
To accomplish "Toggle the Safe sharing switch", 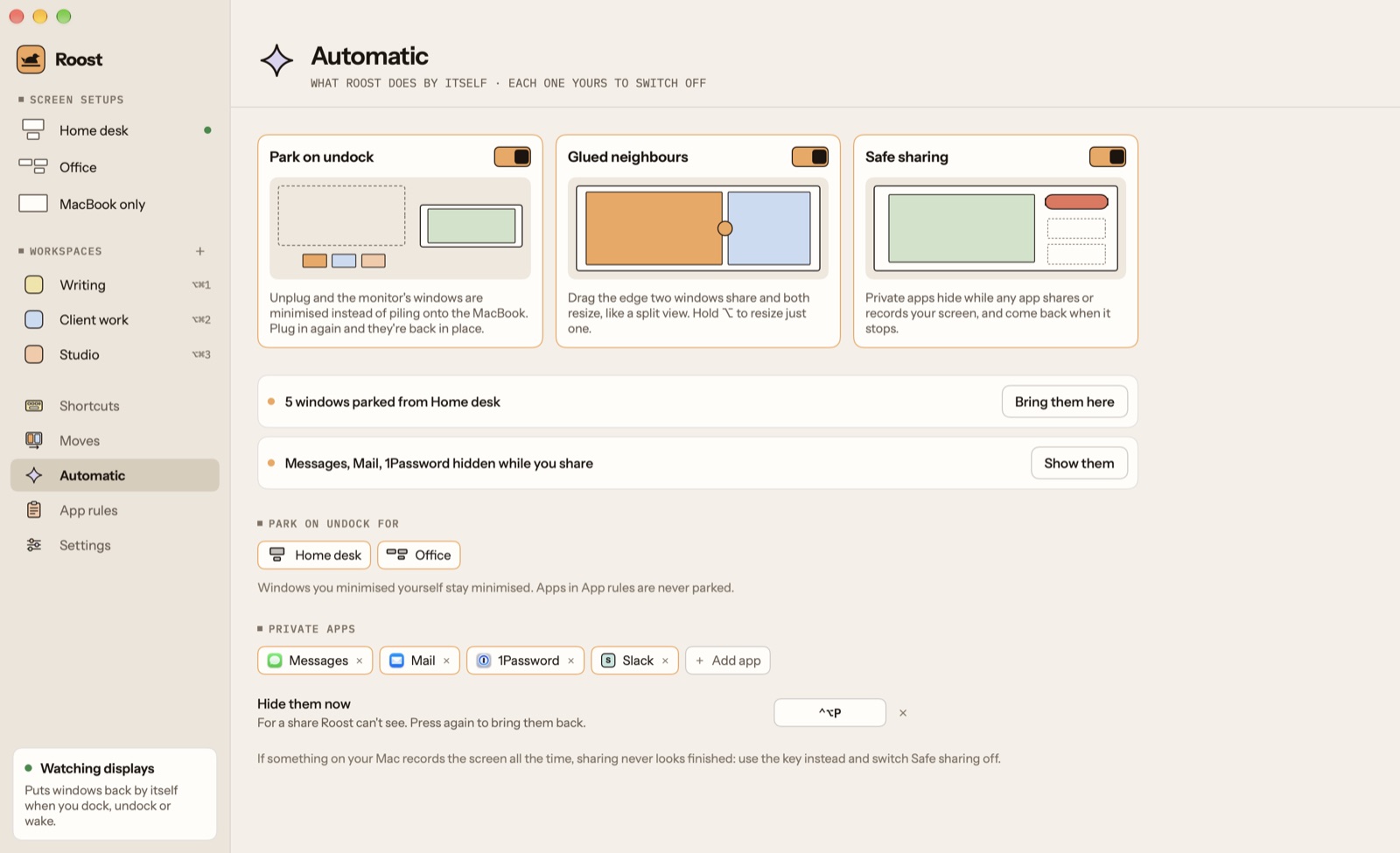I will pos(1108,157).
